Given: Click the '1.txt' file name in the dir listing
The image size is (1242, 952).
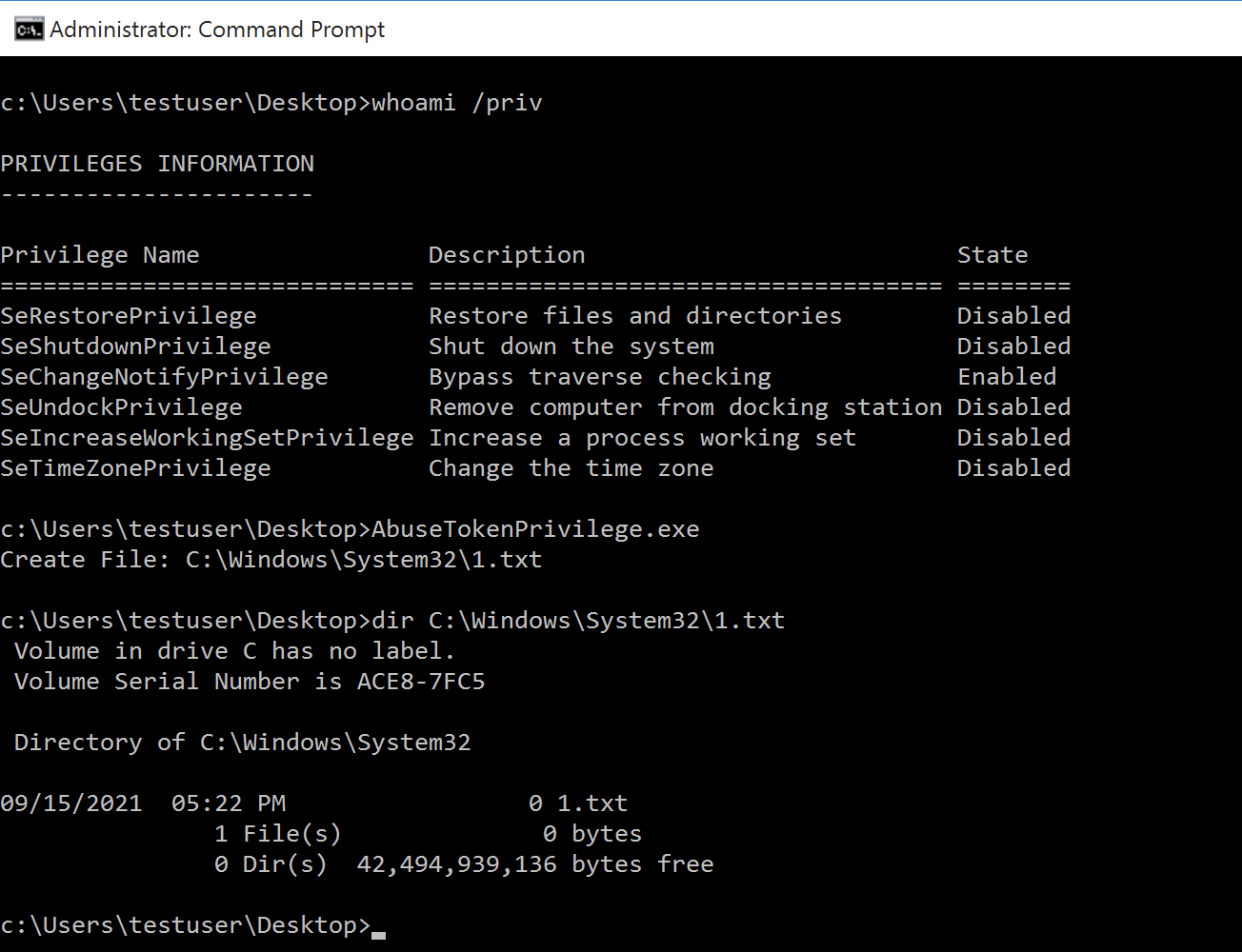Looking at the screenshot, I should [x=592, y=803].
